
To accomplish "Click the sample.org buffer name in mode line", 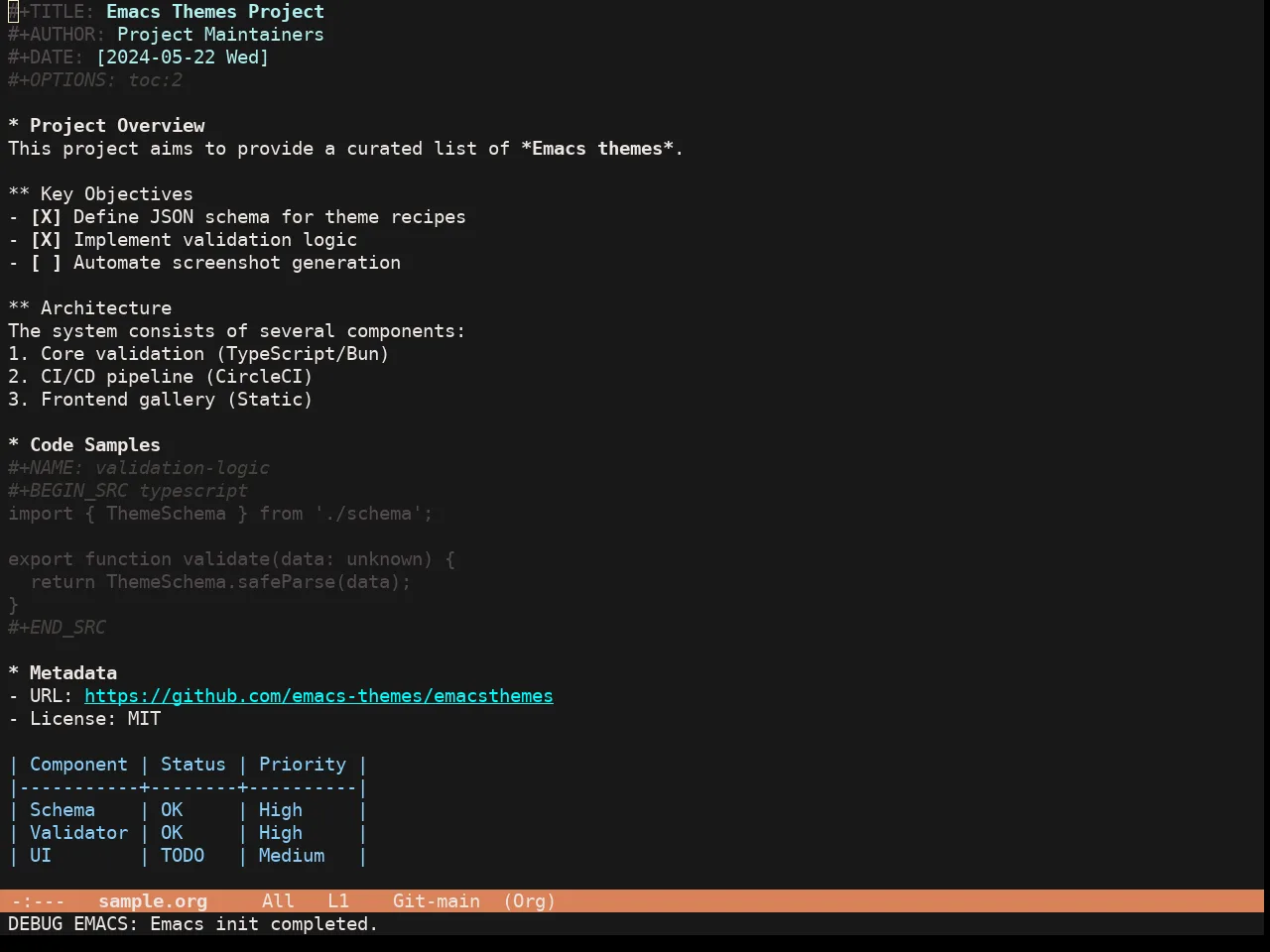I will [x=153, y=901].
